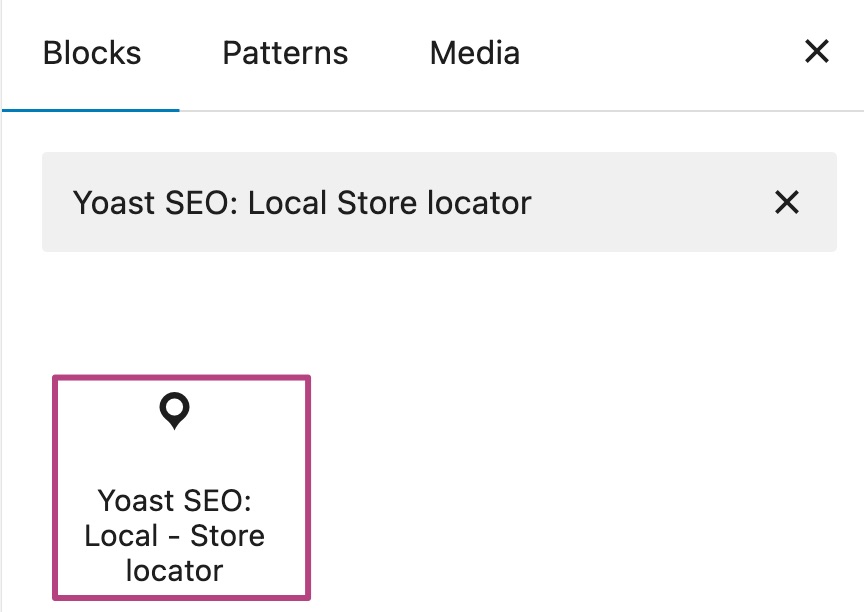Screen dimensions: 864x612
Task: Choose the highlighted Store locator block tile
Action: click(x=181, y=488)
